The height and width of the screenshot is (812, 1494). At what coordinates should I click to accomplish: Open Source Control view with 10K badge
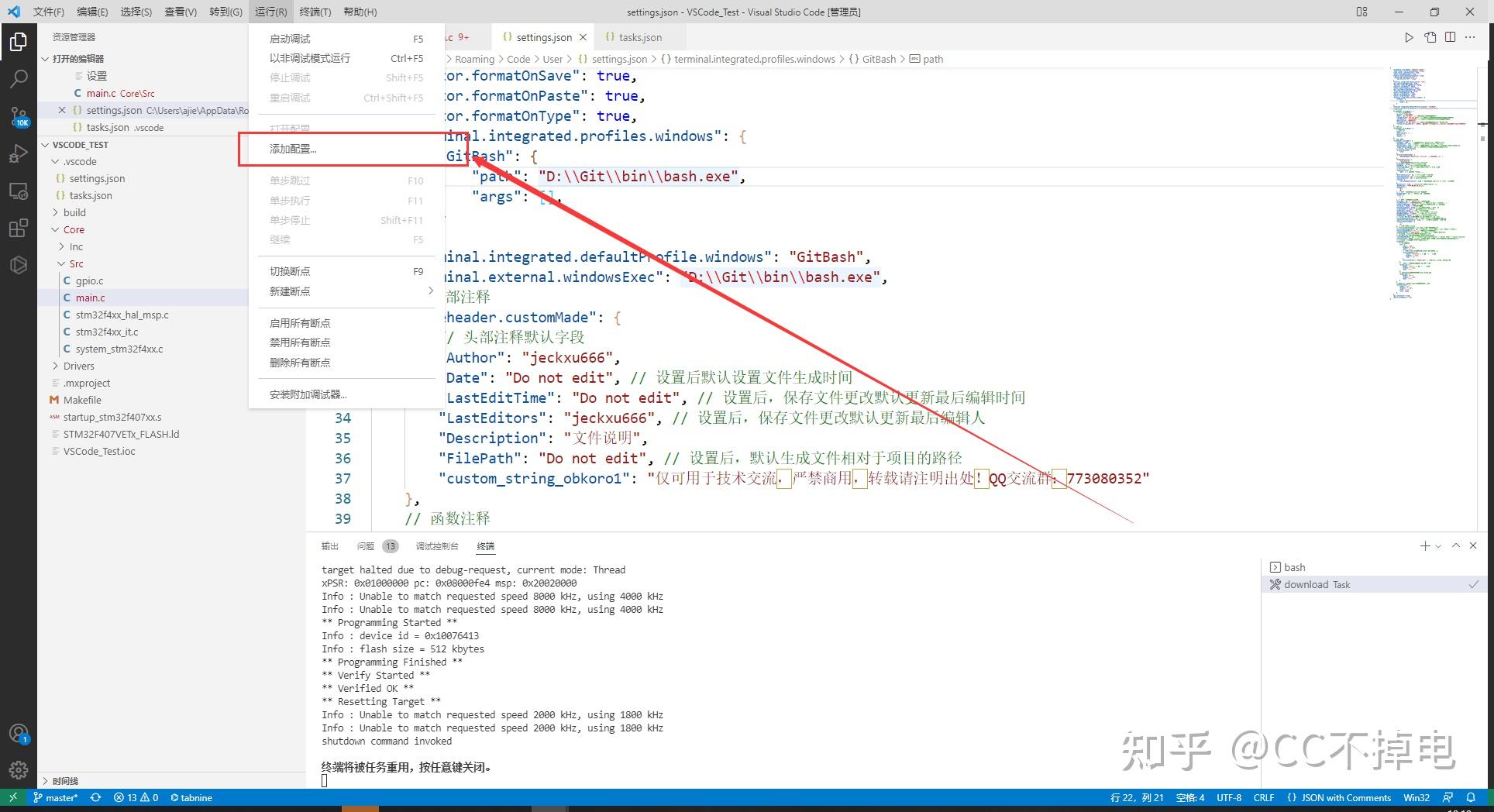[19, 116]
